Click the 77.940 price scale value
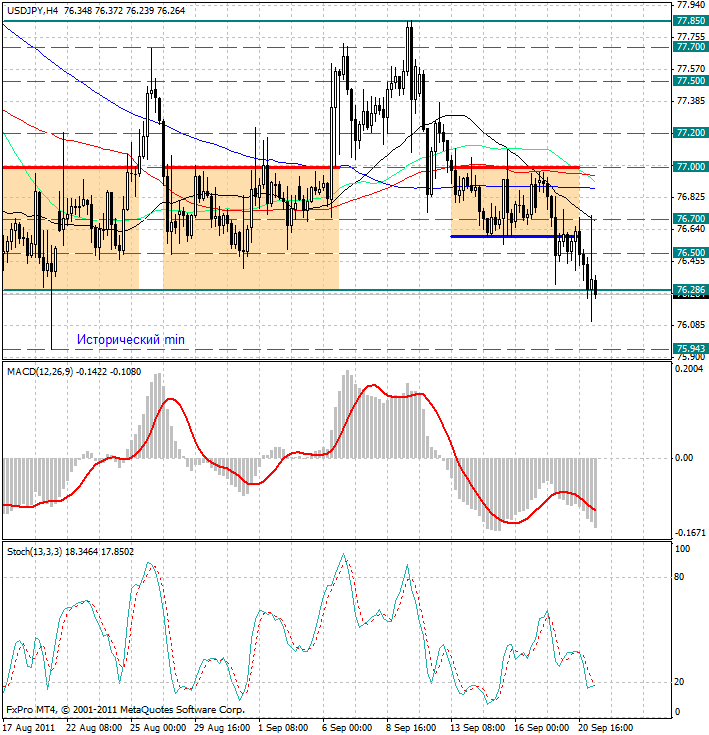Image resolution: width=709 pixels, height=735 pixels. click(x=691, y=5)
